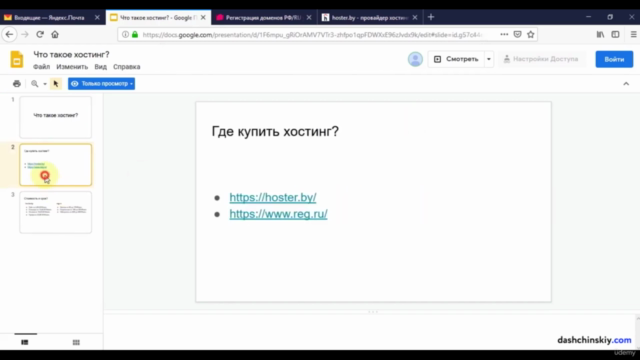
Task: Click the zoom magnifier tool
Action: click(35, 84)
